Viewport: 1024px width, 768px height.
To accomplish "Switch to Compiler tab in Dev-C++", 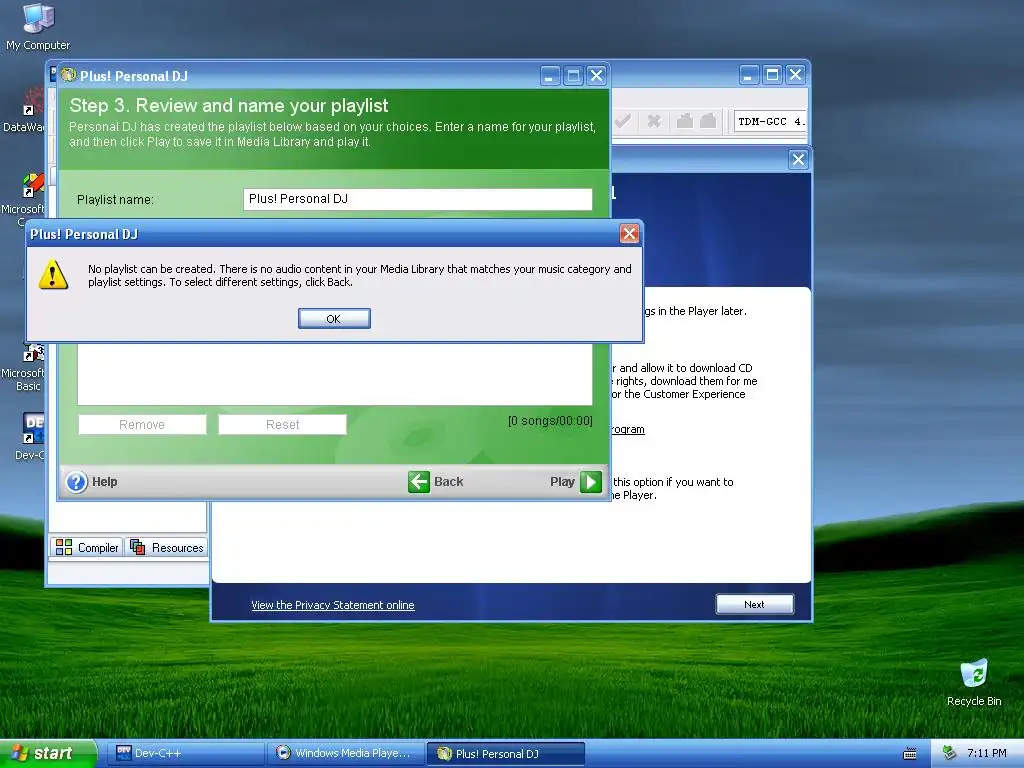I will pos(86,547).
